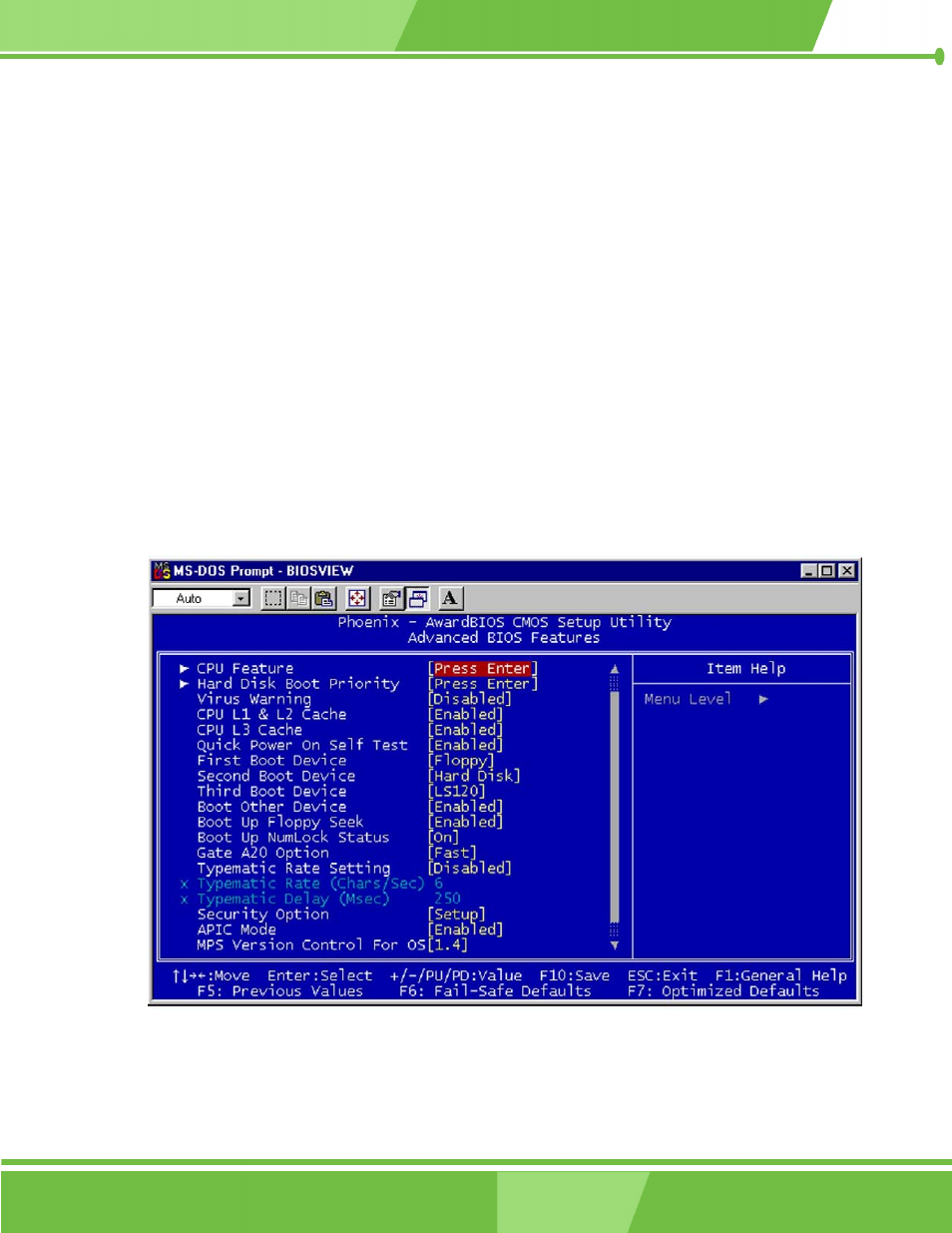
Task: Toggle the Background toolbar icon
Action: tap(417, 598)
